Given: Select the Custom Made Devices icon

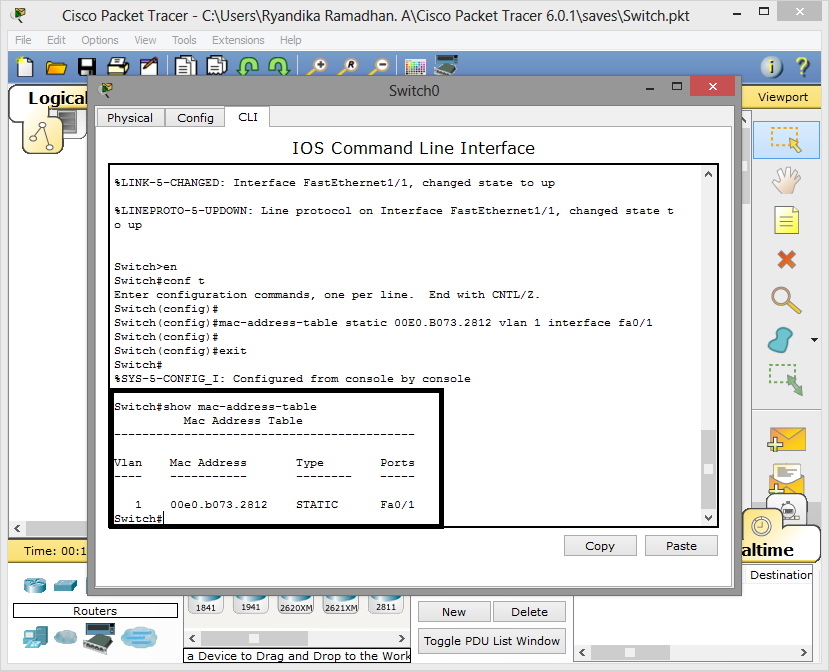Looking at the screenshot, I should pos(99,638).
